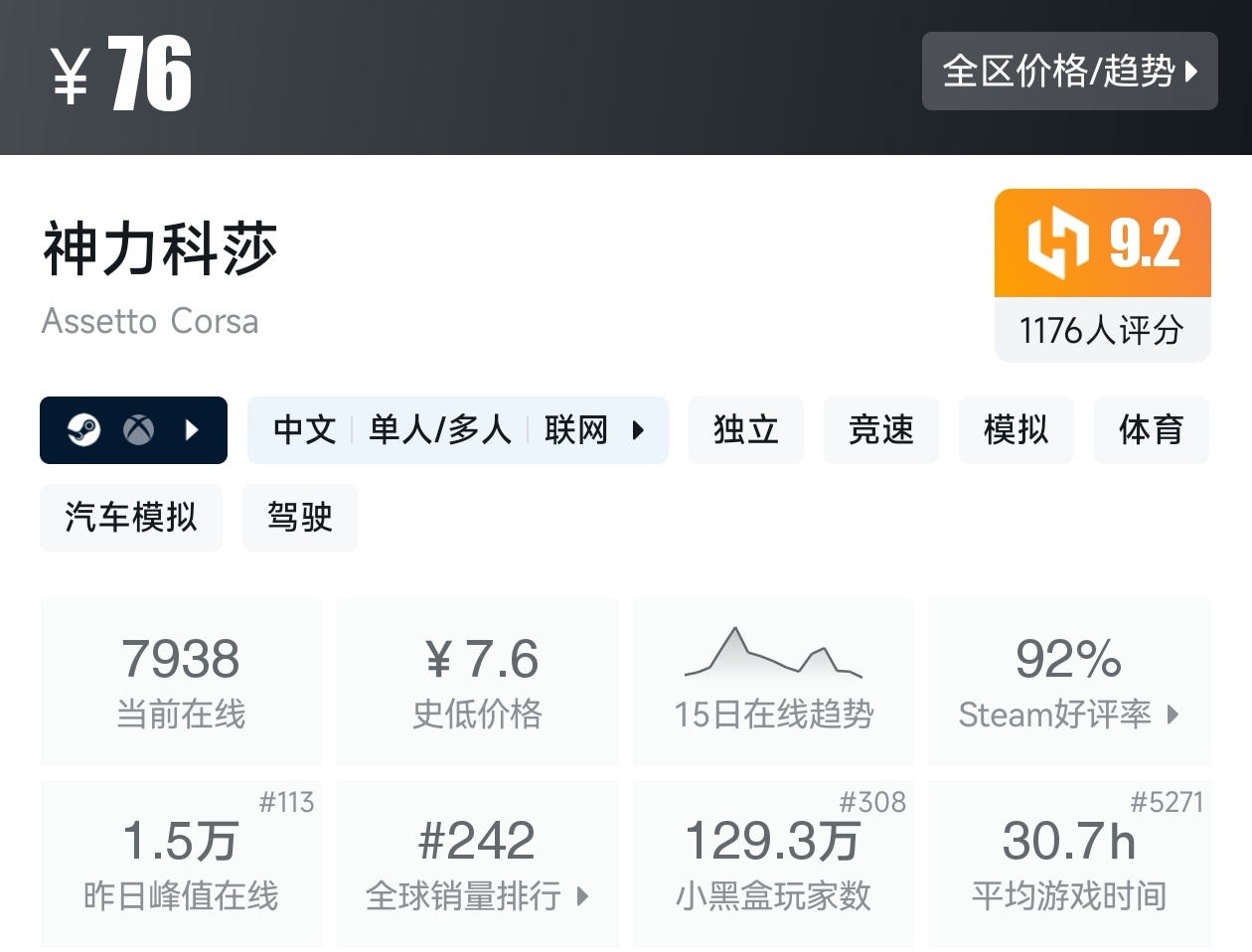Select the 中文 language label

305,430
